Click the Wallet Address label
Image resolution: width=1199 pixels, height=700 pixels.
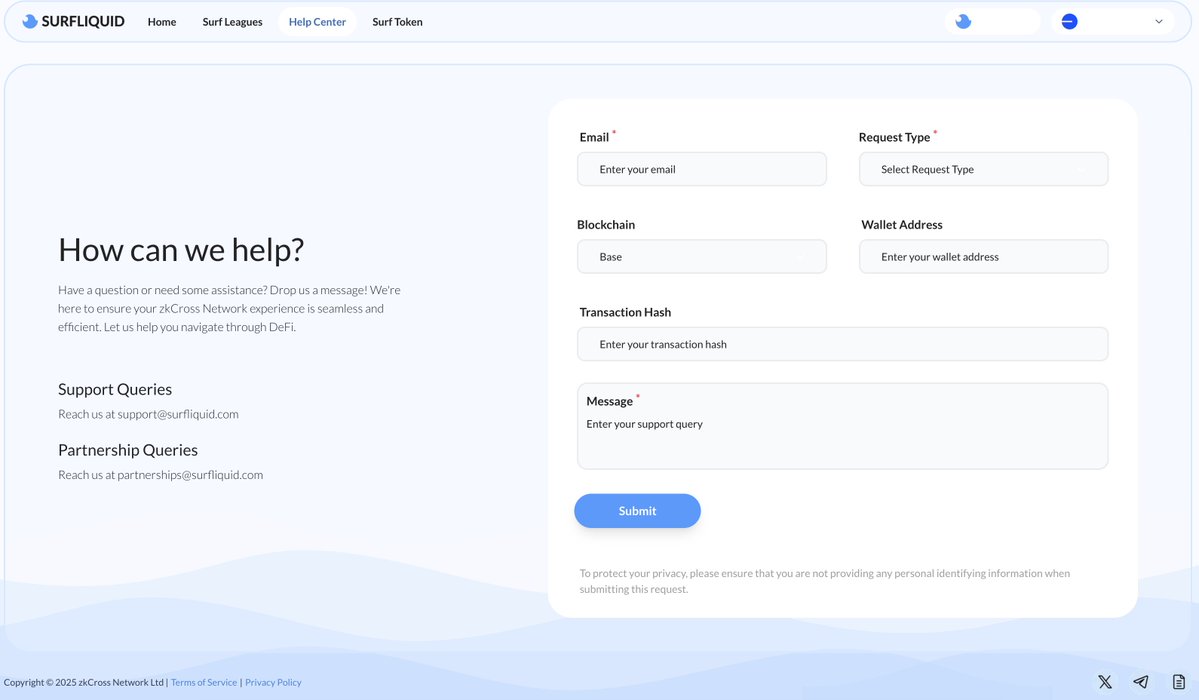click(x=902, y=225)
